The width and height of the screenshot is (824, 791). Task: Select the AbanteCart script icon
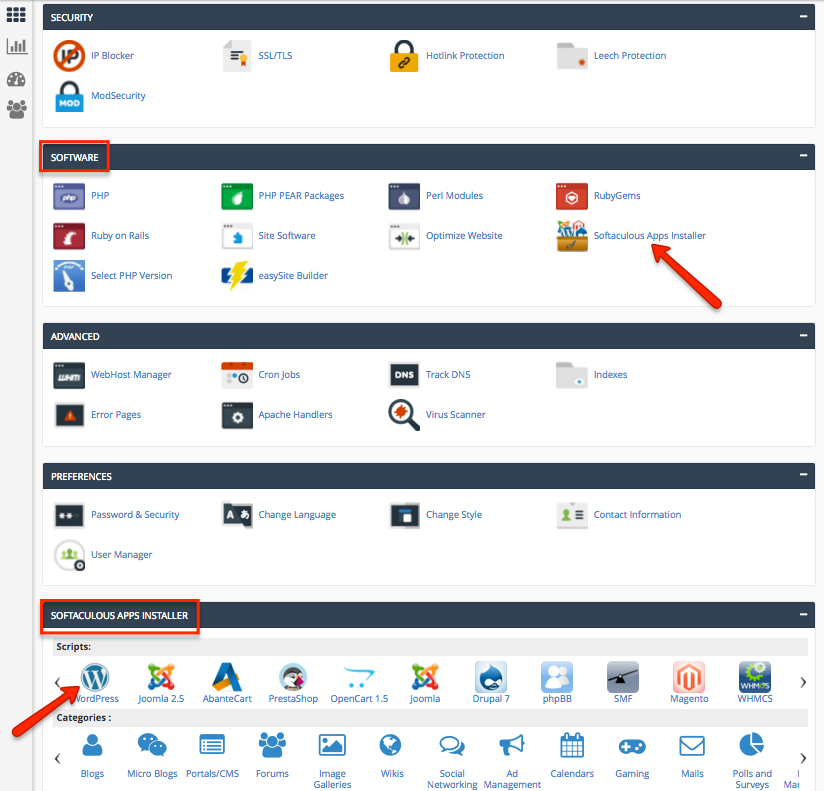coord(227,677)
